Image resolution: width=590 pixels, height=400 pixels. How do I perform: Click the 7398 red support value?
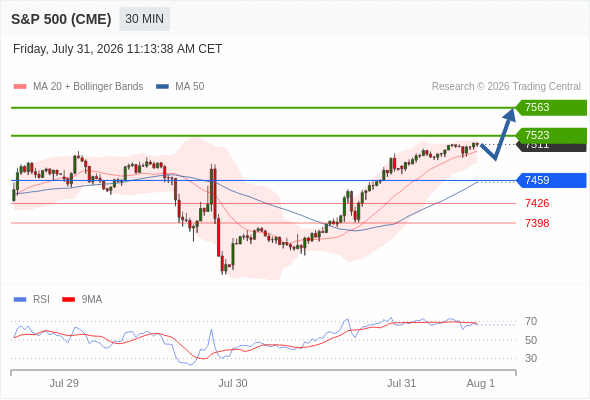537,223
